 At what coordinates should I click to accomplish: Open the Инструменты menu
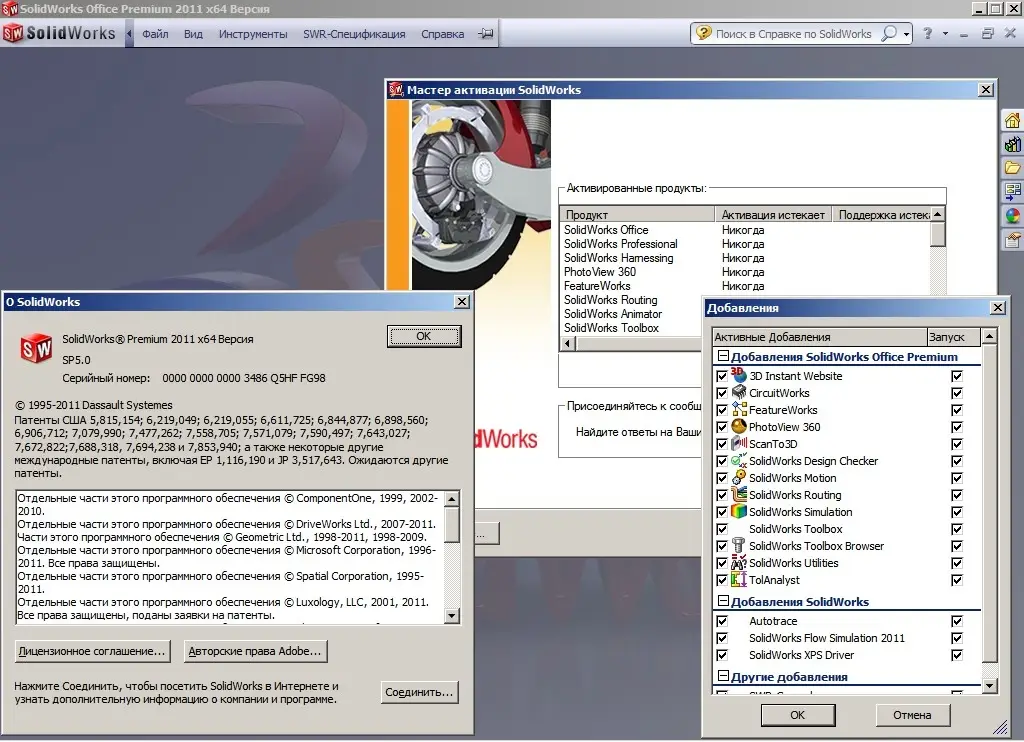(x=253, y=34)
